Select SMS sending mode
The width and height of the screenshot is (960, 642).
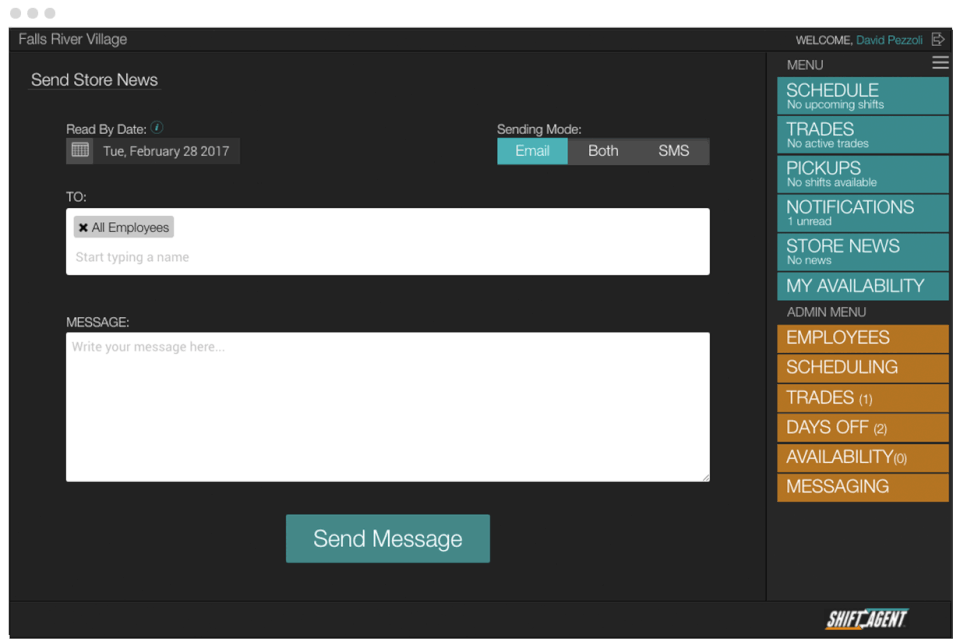pyautogui.click(x=673, y=151)
